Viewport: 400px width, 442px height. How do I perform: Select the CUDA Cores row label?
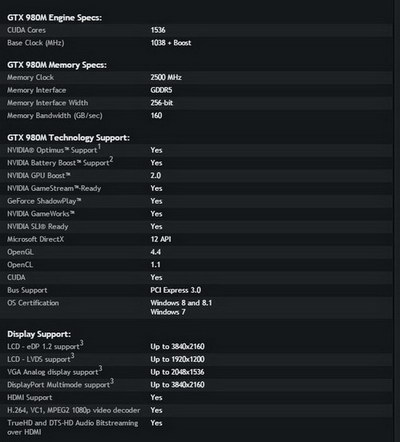(27, 30)
